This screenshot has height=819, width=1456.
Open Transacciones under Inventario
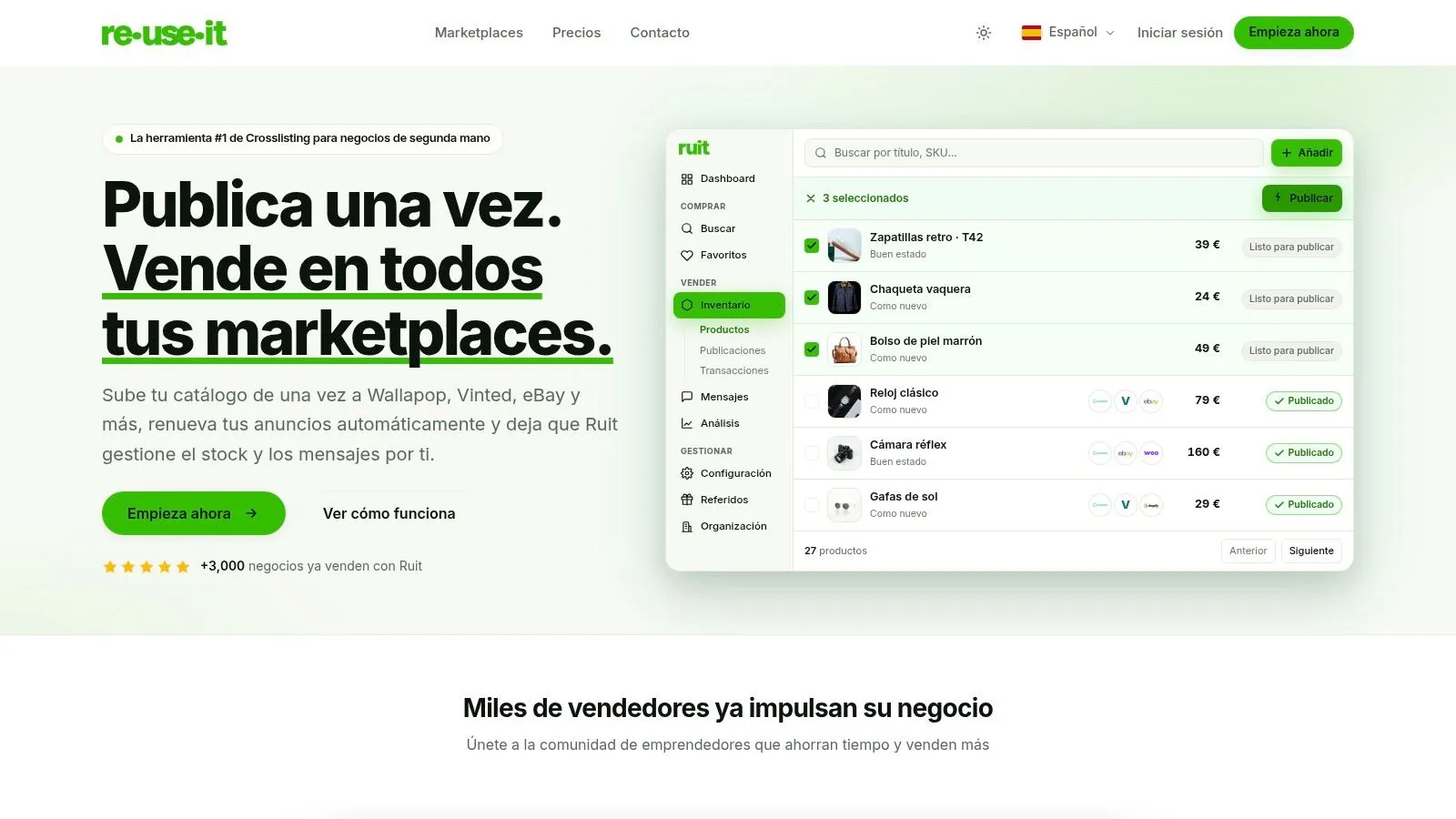click(x=733, y=370)
